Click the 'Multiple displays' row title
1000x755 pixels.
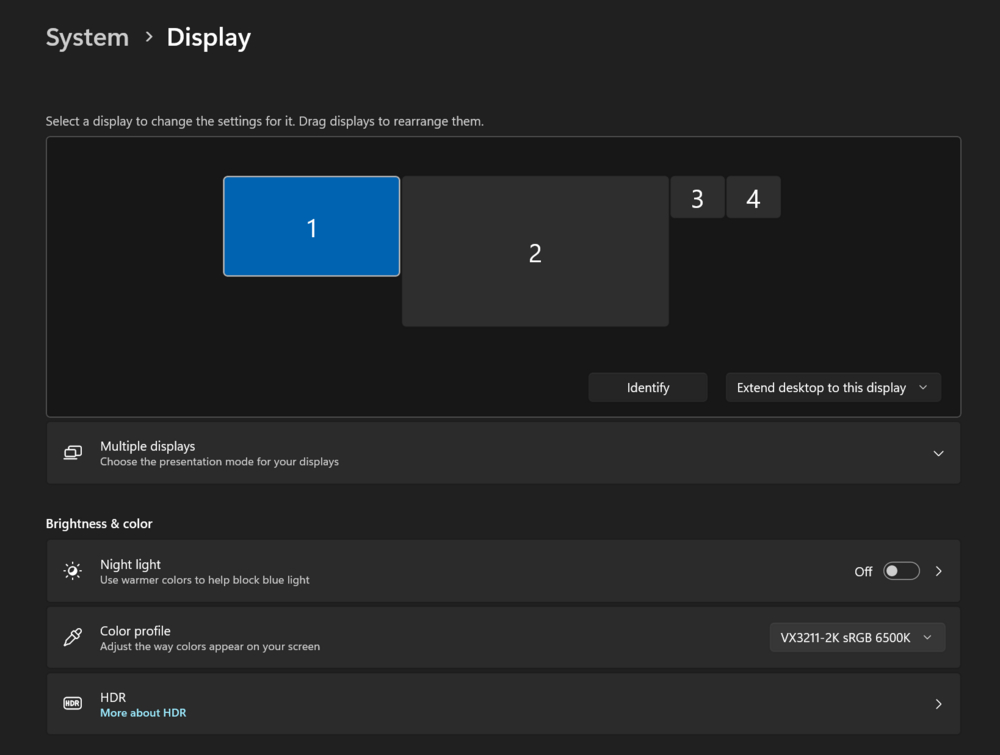tap(147, 446)
